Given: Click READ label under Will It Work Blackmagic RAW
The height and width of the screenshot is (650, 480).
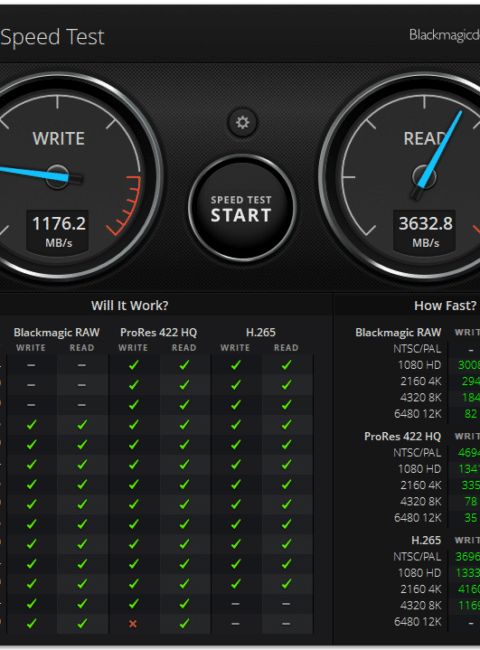Looking at the screenshot, I should (x=82, y=348).
